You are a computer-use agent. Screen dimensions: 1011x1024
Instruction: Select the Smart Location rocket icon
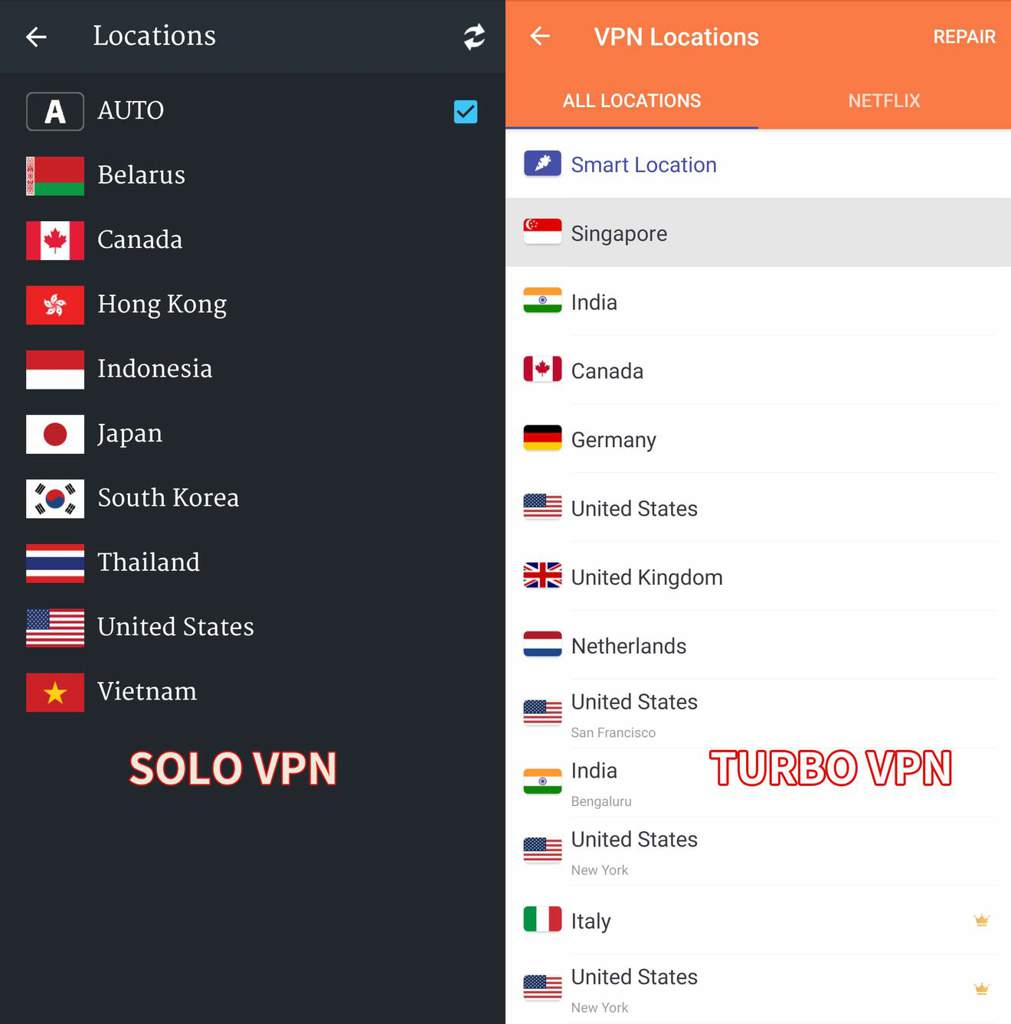point(542,164)
